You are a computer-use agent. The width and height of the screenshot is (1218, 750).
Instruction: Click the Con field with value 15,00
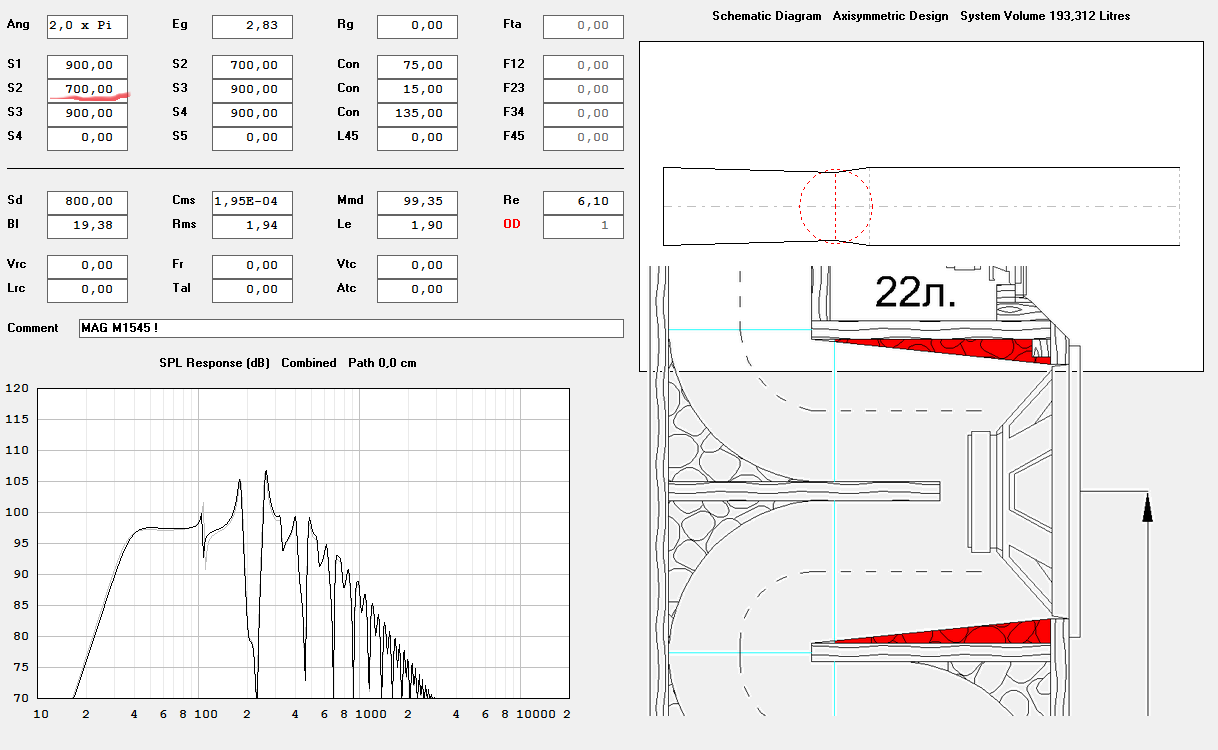pos(417,90)
